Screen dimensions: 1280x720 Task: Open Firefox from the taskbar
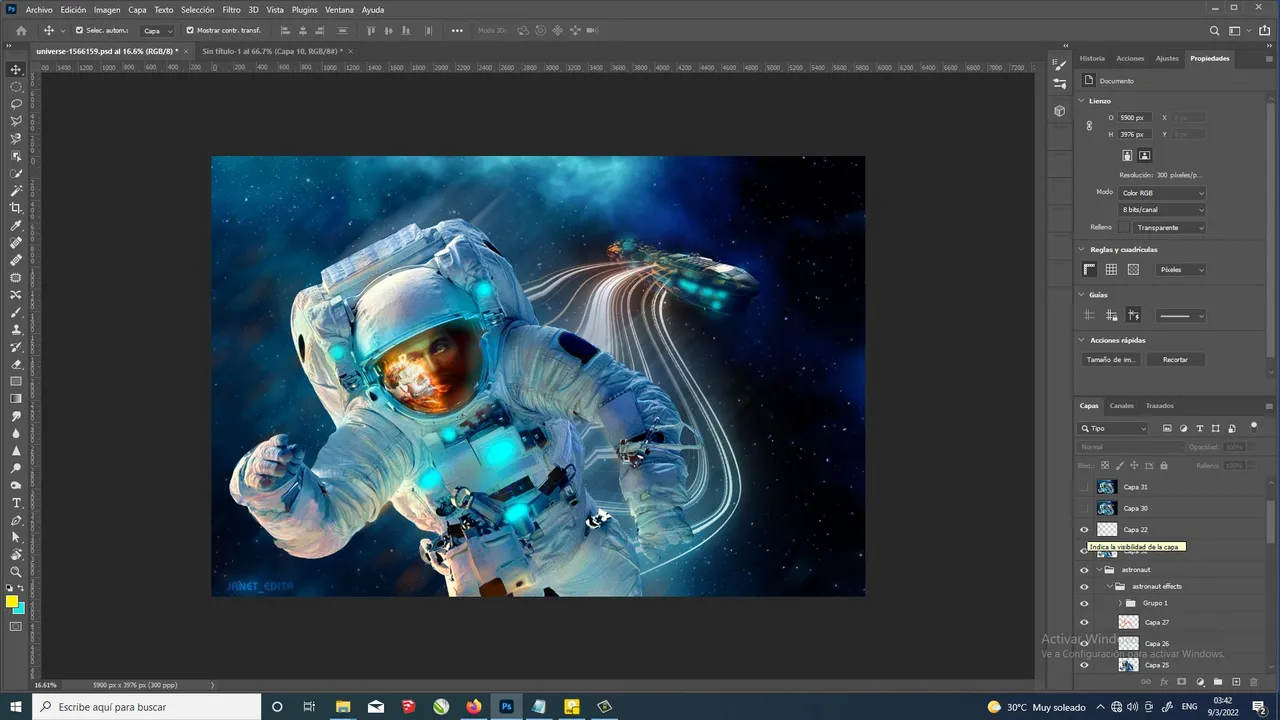(473, 707)
